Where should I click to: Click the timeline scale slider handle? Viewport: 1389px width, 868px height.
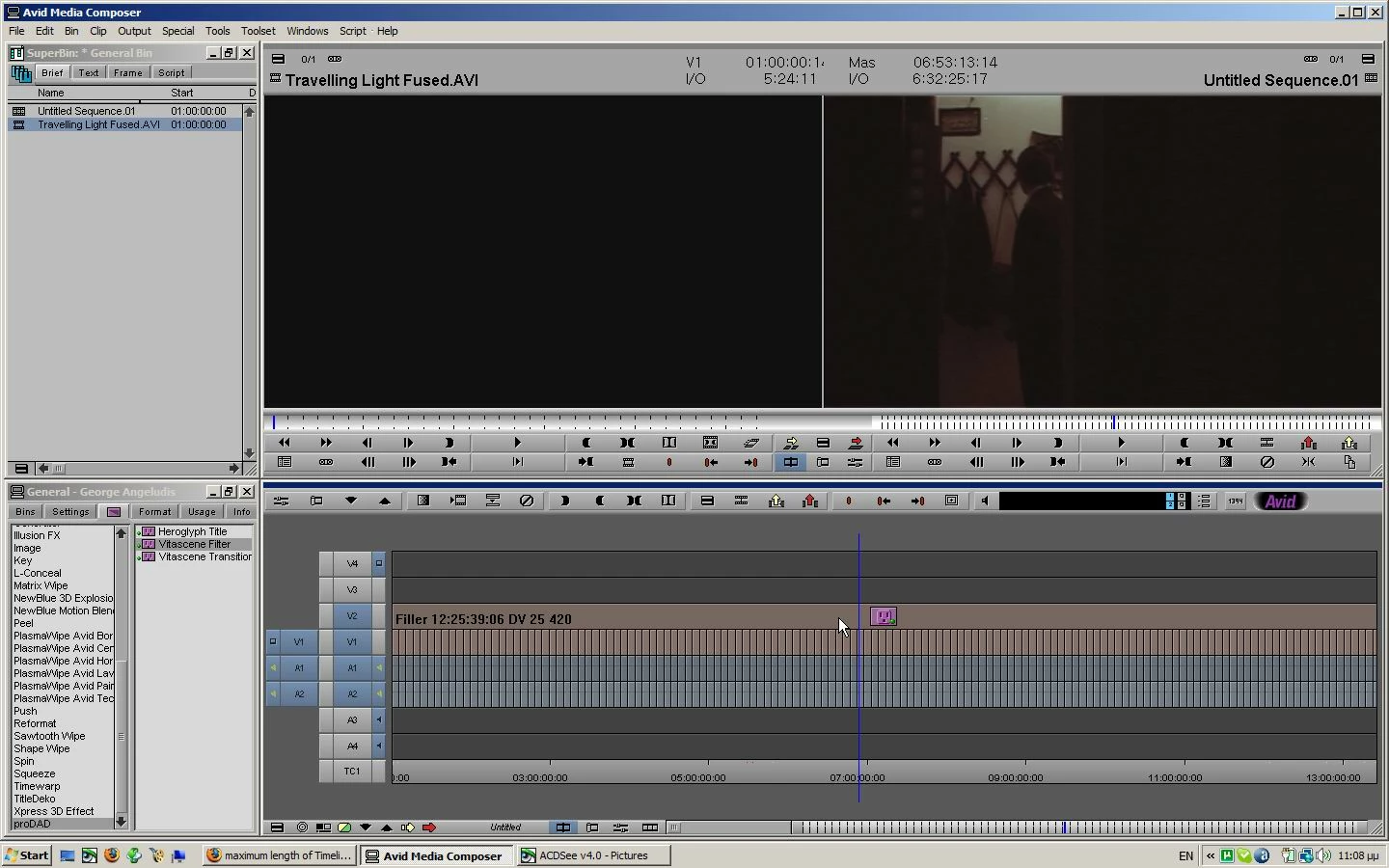click(x=674, y=827)
